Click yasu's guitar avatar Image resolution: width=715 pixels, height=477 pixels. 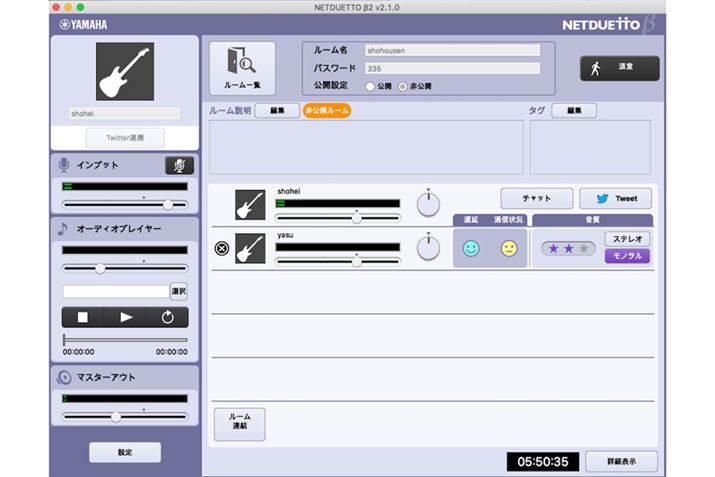[250, 249]
